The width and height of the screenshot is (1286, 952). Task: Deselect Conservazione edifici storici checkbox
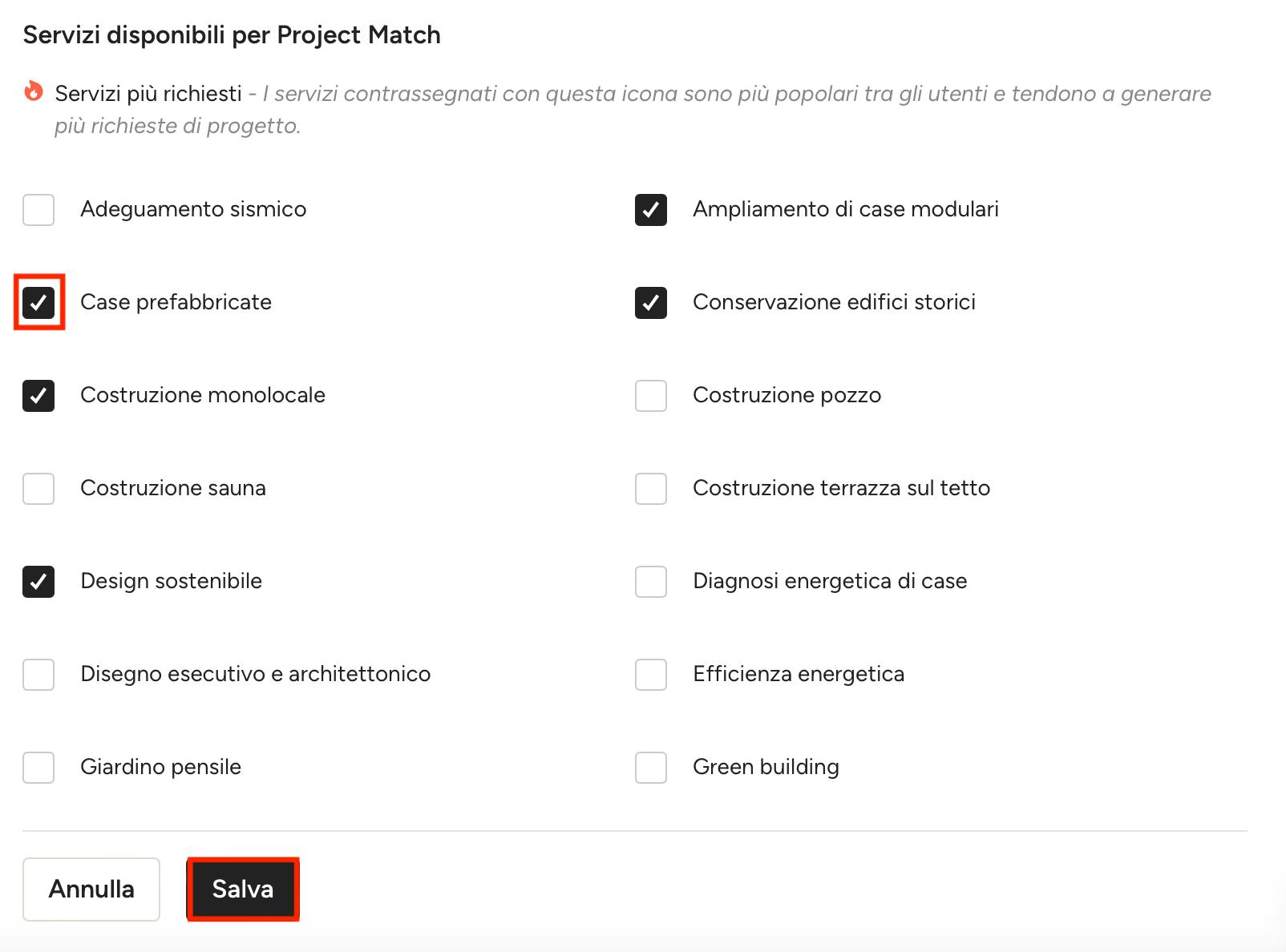click(x=651, y=303)
